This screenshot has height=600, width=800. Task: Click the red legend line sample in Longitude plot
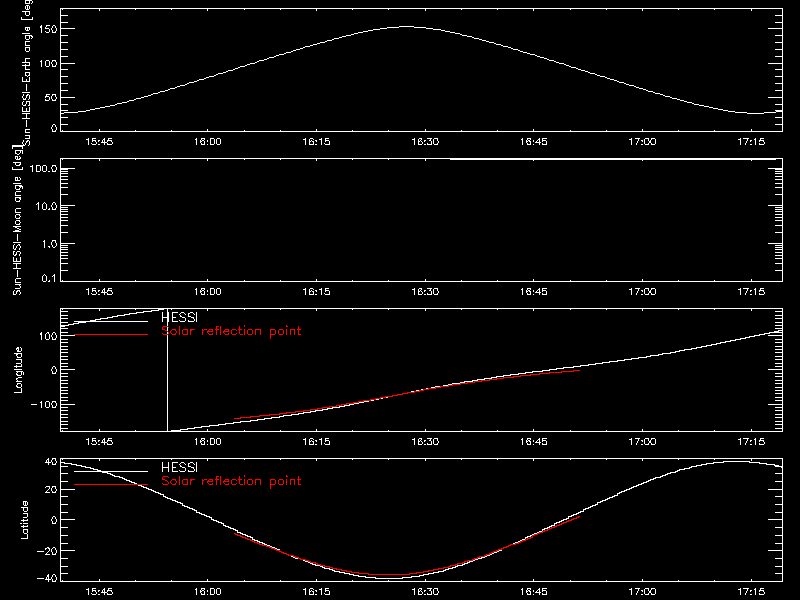111,335
